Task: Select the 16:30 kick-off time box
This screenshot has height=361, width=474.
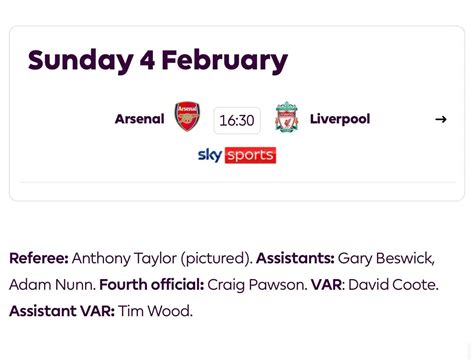Action: pyautogui.click(x=237, y=120)
